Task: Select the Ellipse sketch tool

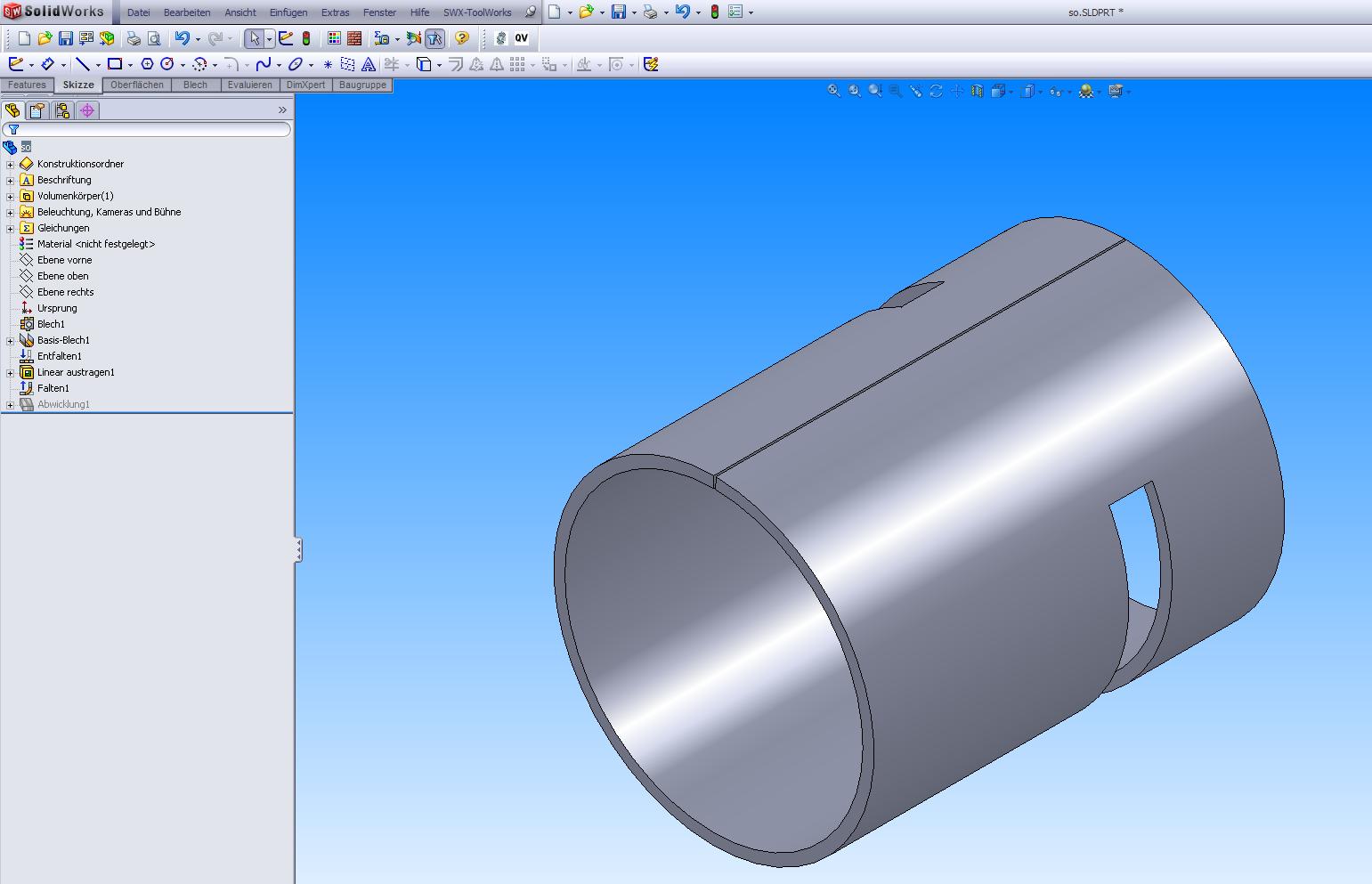Action: tap(296, 64)
